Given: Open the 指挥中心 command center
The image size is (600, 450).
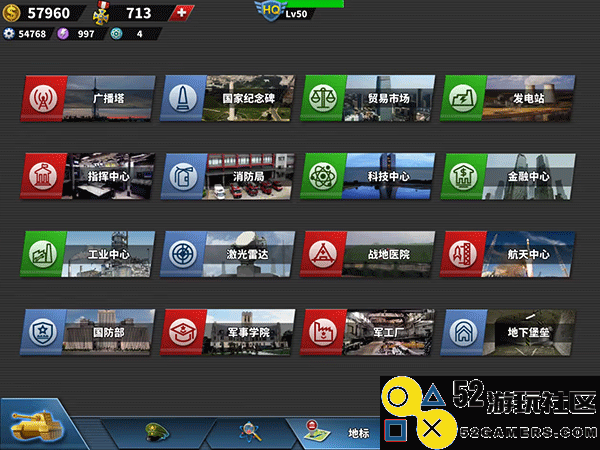Looking at the screenshot, I should pyautogui.click(x=88, y=175).
